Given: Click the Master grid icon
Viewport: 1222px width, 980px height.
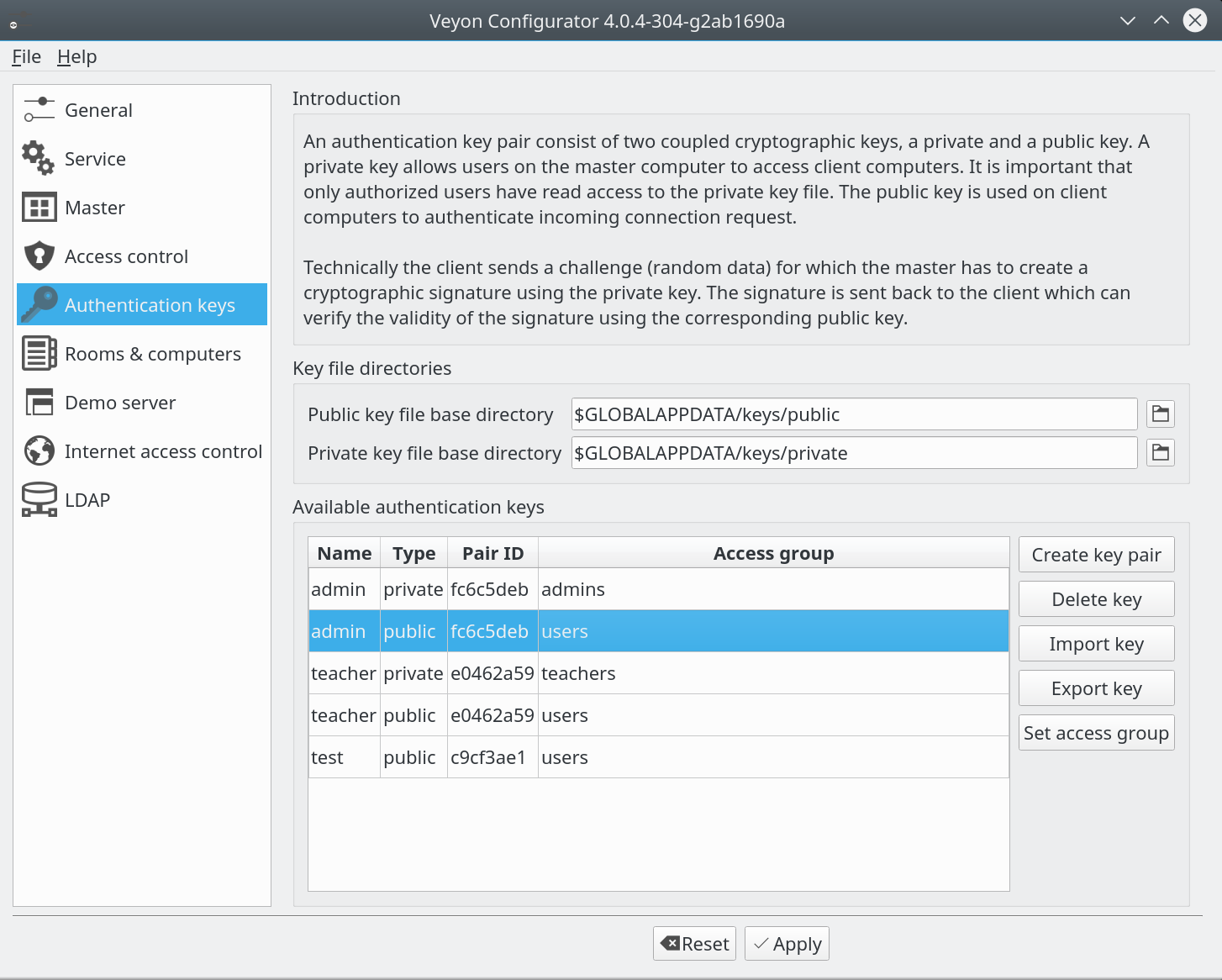Looking at the screenshot, I should (39, 208).
